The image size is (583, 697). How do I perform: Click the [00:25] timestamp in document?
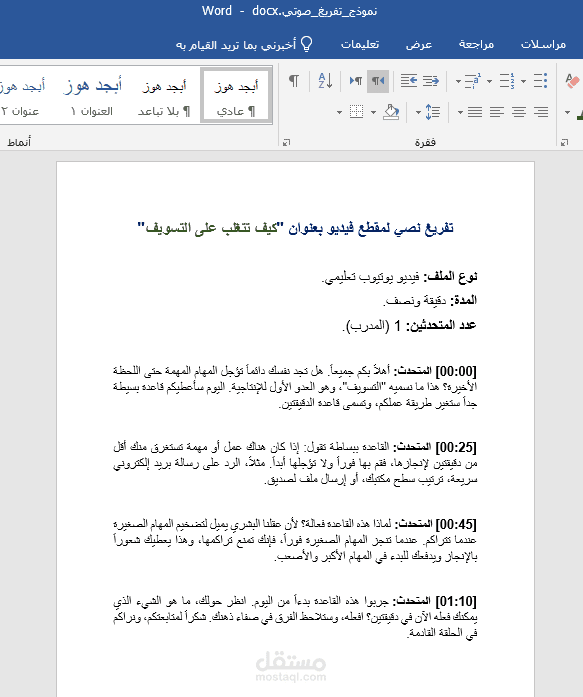click(456, 447)
